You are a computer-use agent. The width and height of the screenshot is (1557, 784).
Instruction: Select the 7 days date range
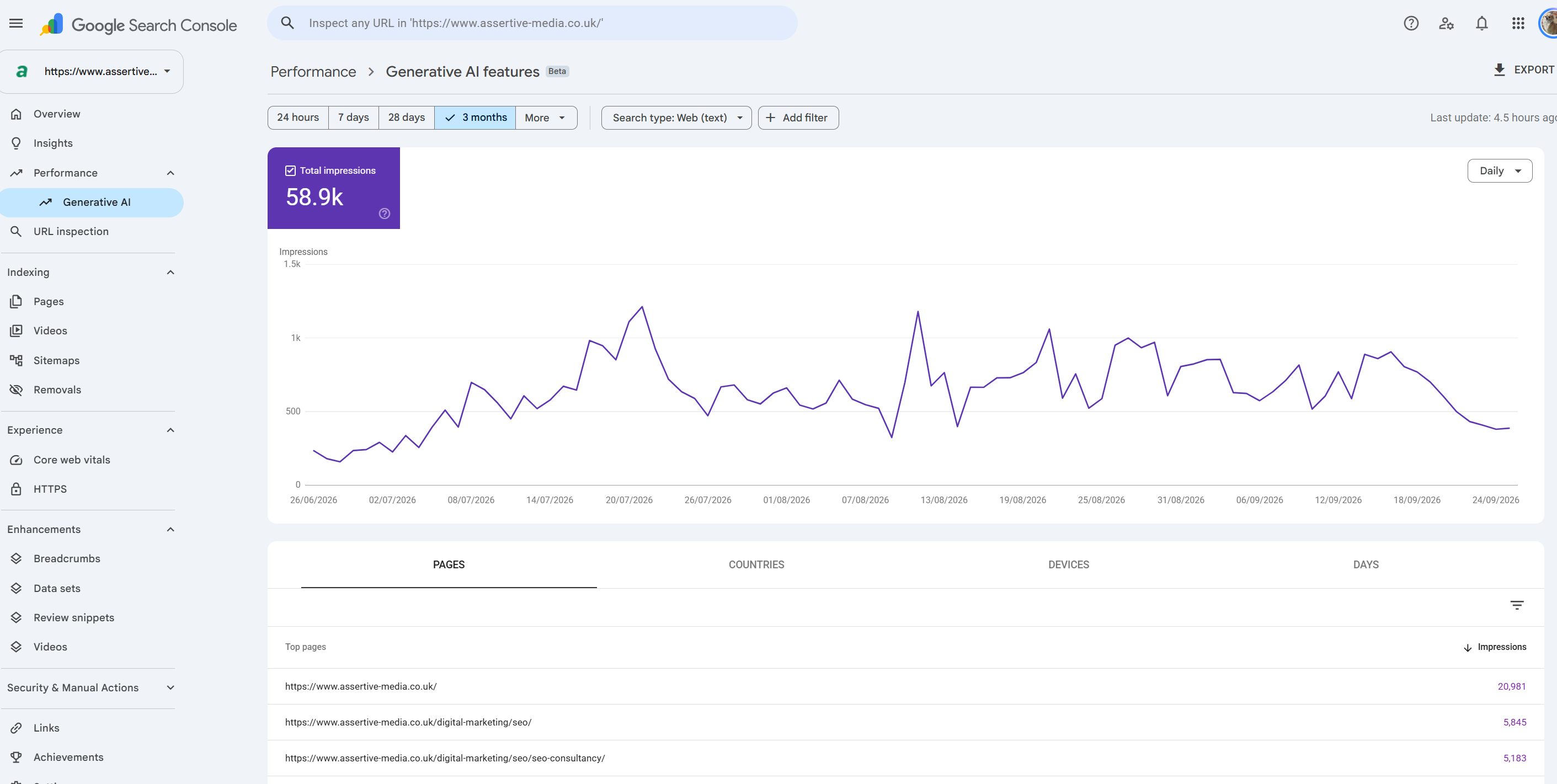point(354,118)
